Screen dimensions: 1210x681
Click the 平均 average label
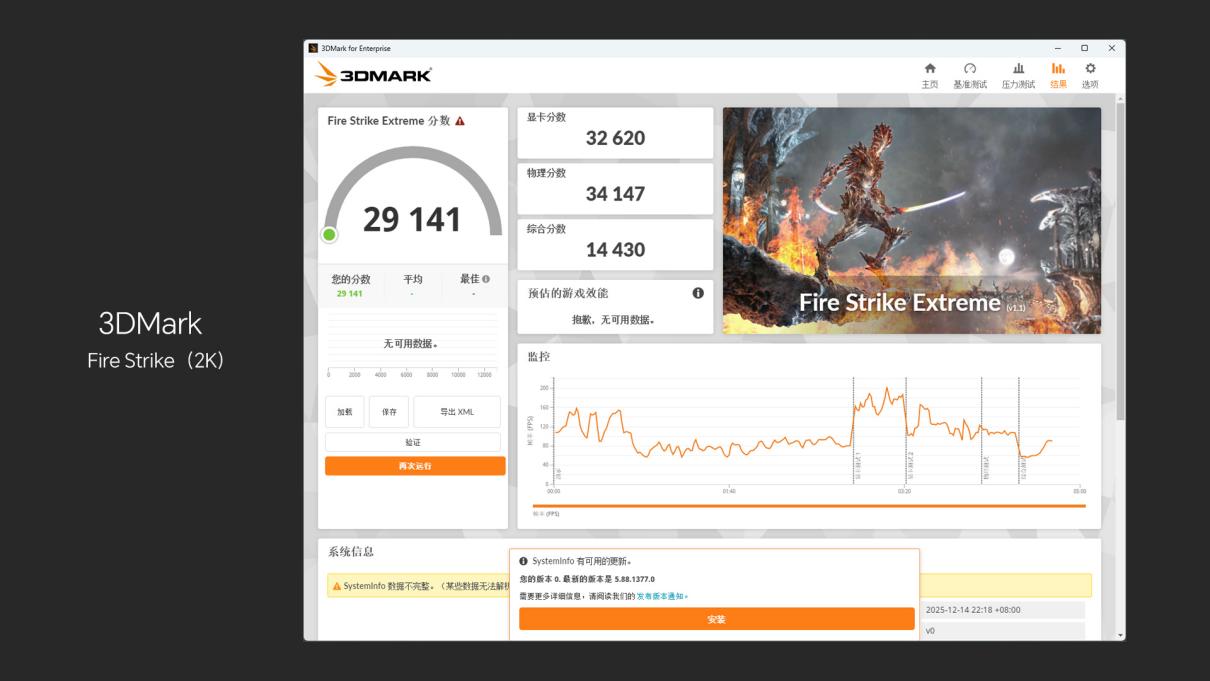413,279
